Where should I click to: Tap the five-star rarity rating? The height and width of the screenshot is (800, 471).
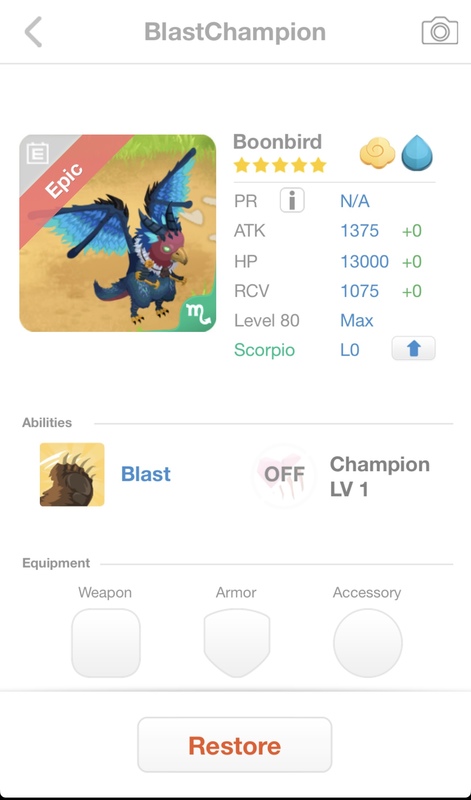(x=280, y=165)
